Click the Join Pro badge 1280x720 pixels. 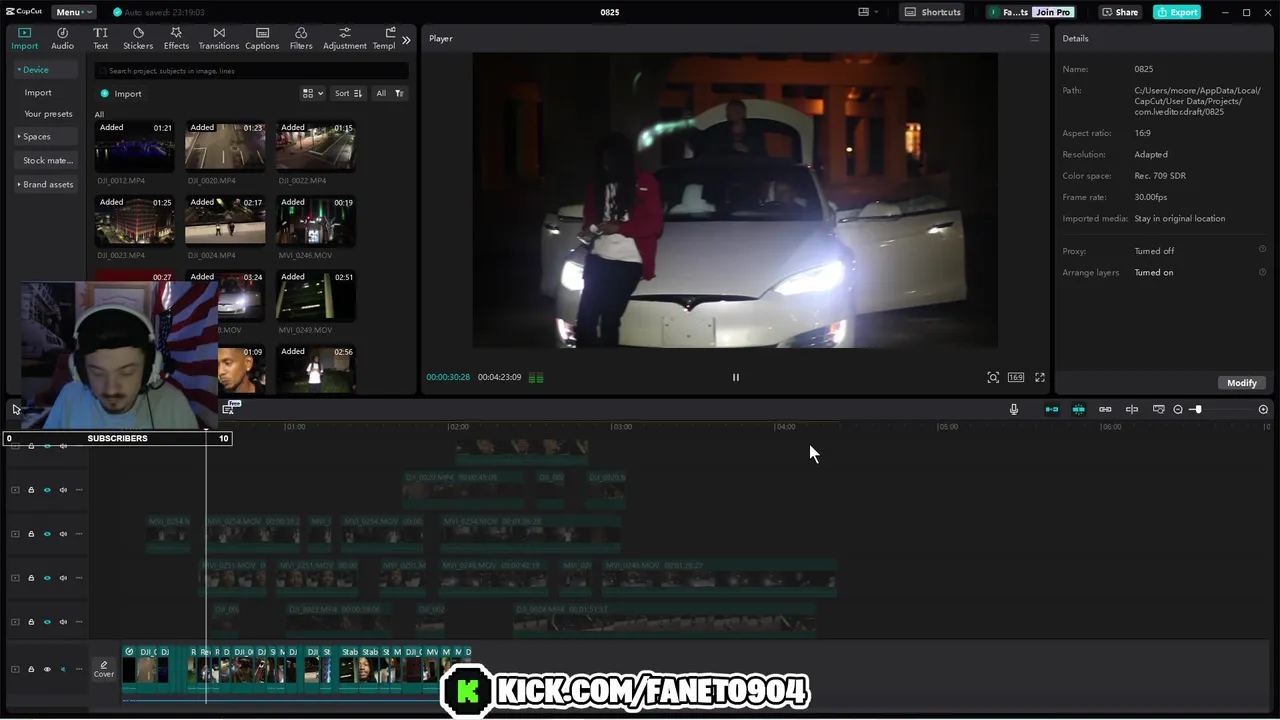[1053, 12]
